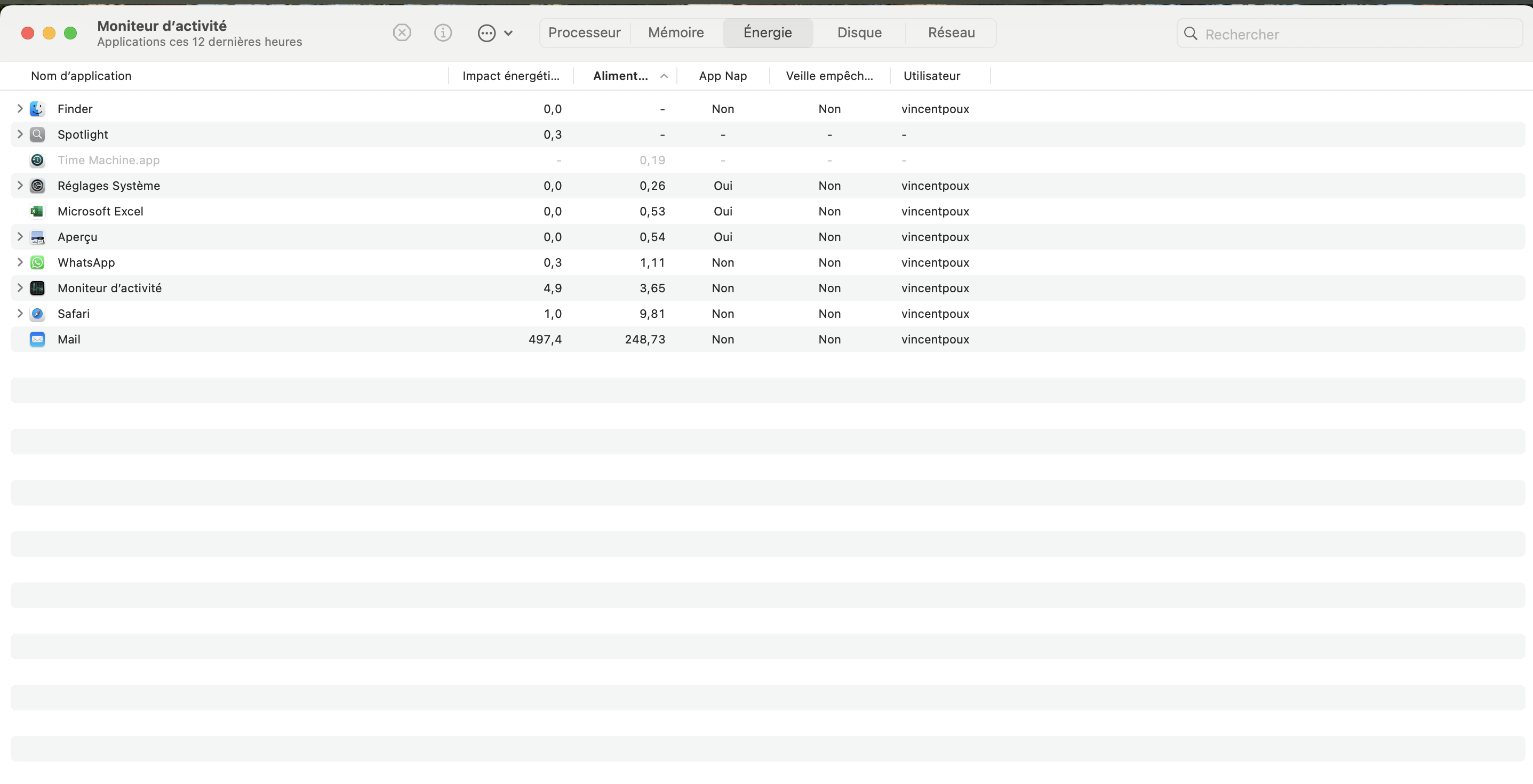Click the WhatsApp app icon
This screenshot has height=784, width=1533.
tap(37, 262)
